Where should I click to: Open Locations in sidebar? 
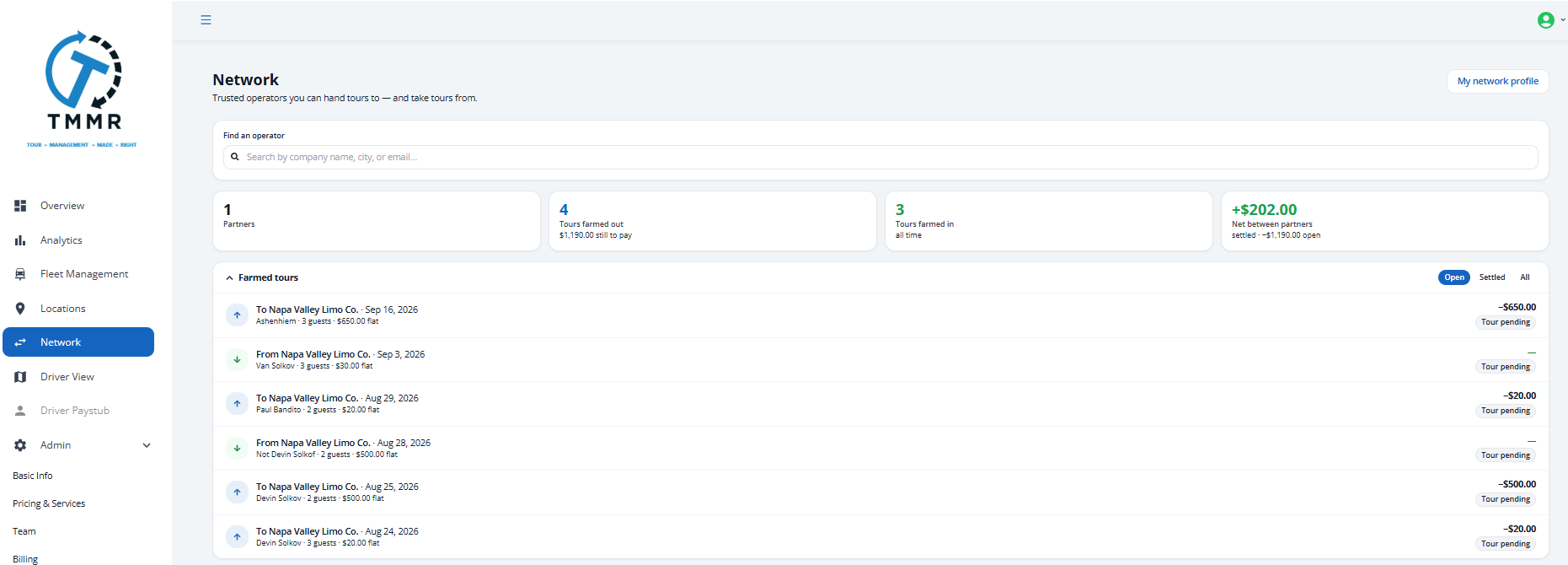tap(78, 309)
